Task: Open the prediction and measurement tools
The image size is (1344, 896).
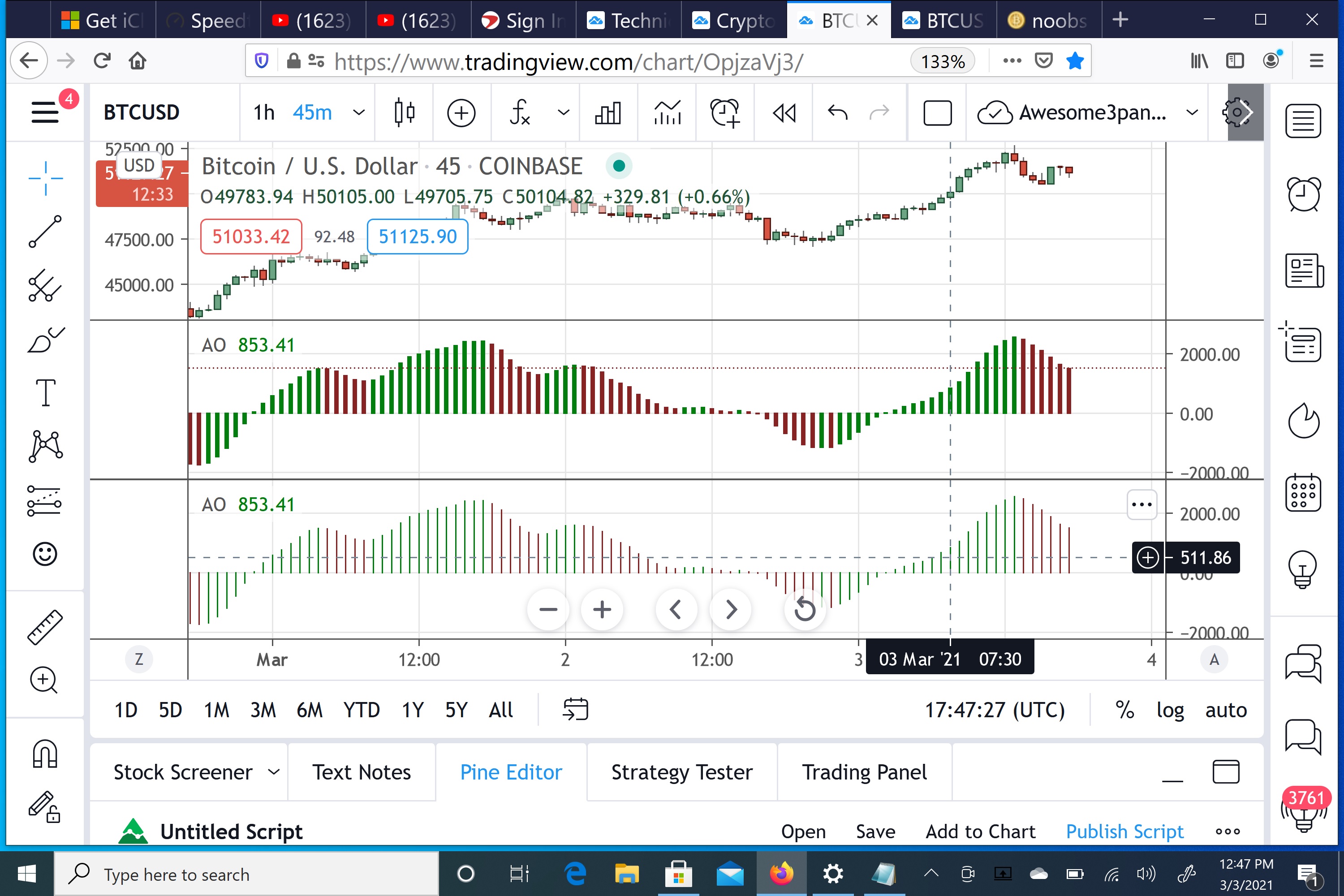Action: click(x=44, y=501)
